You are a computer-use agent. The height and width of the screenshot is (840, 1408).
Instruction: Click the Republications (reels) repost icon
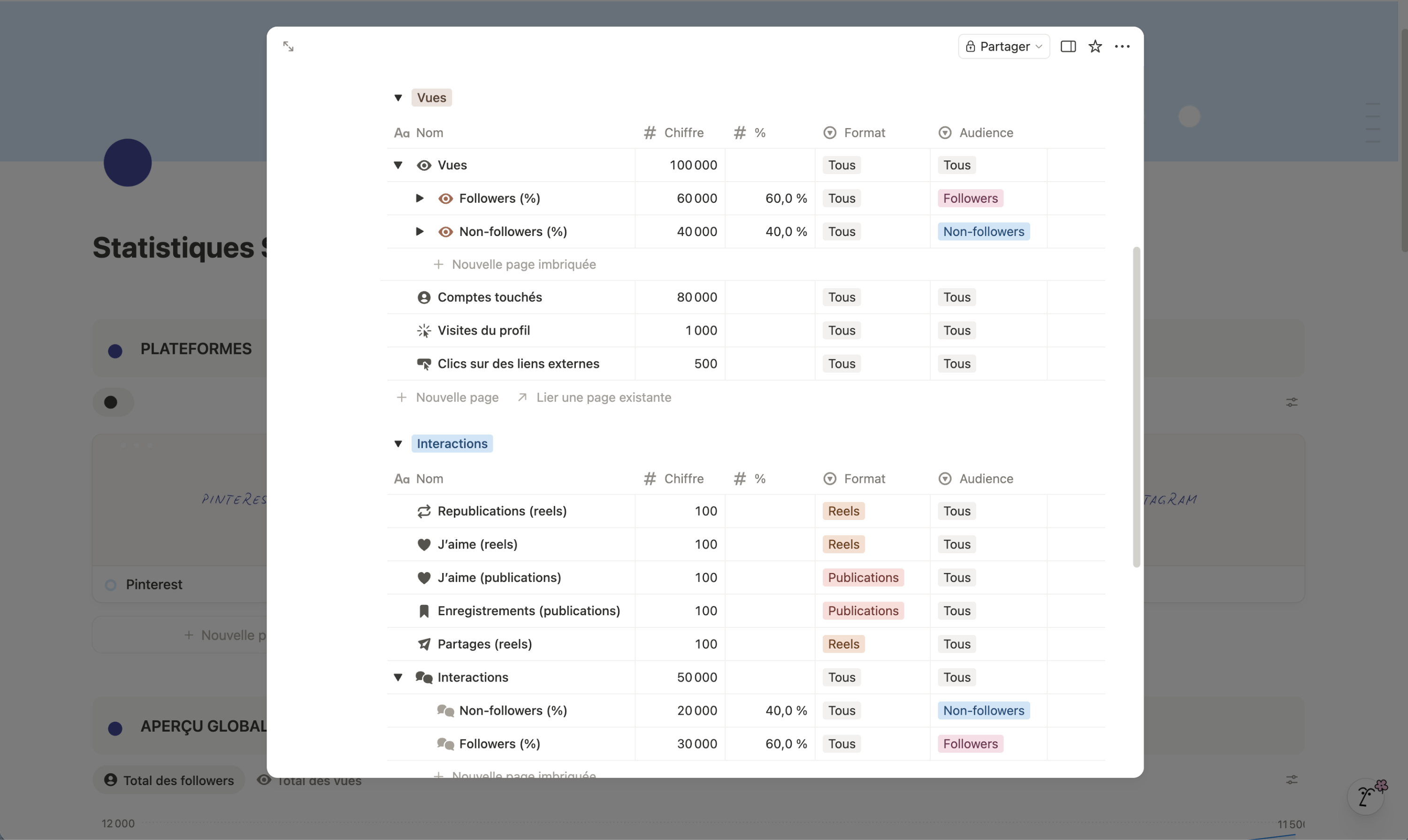coord(423,512)
